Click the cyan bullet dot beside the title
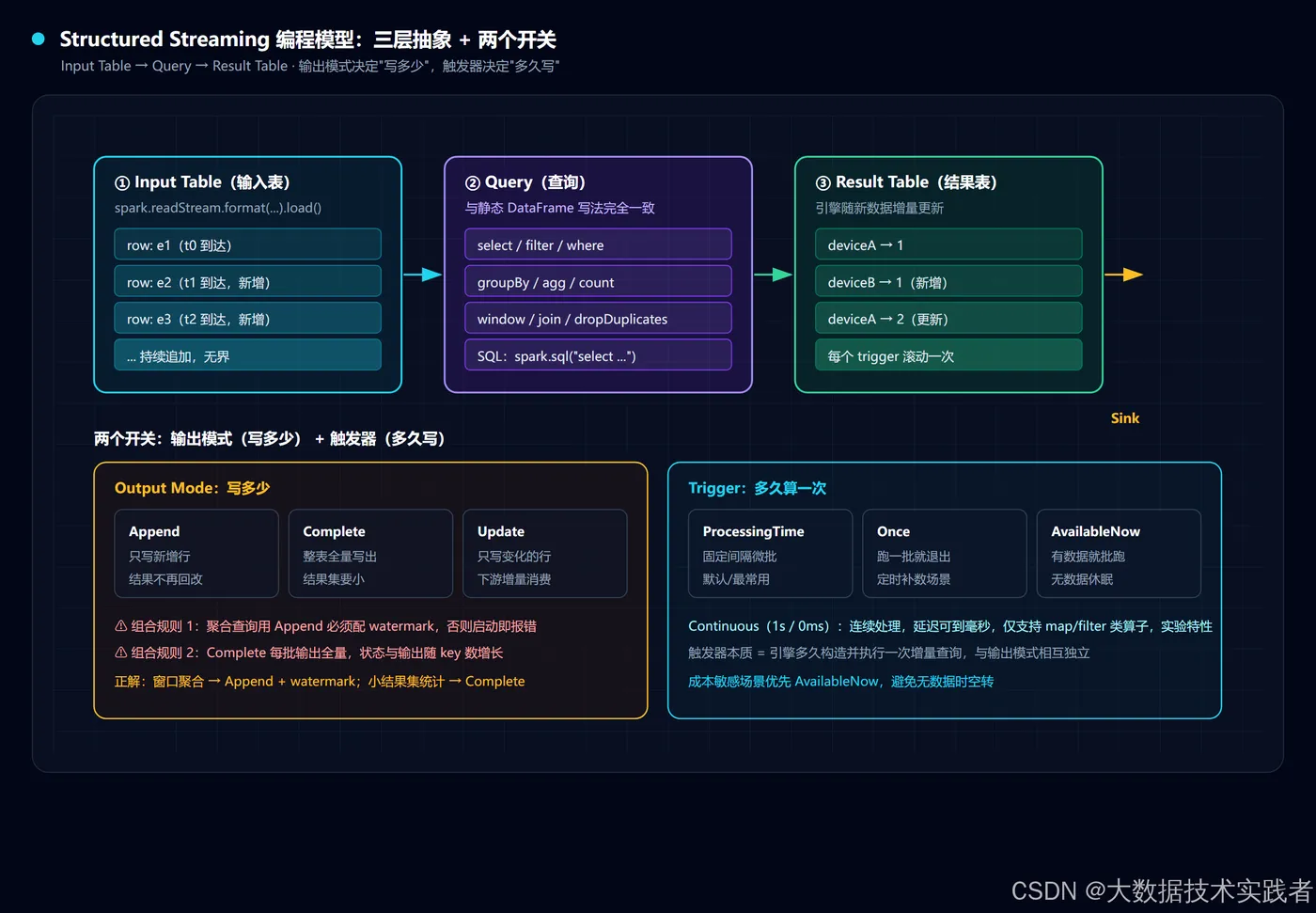The image size is (1316, 913). pyautogui.click(x=39, y=39)
